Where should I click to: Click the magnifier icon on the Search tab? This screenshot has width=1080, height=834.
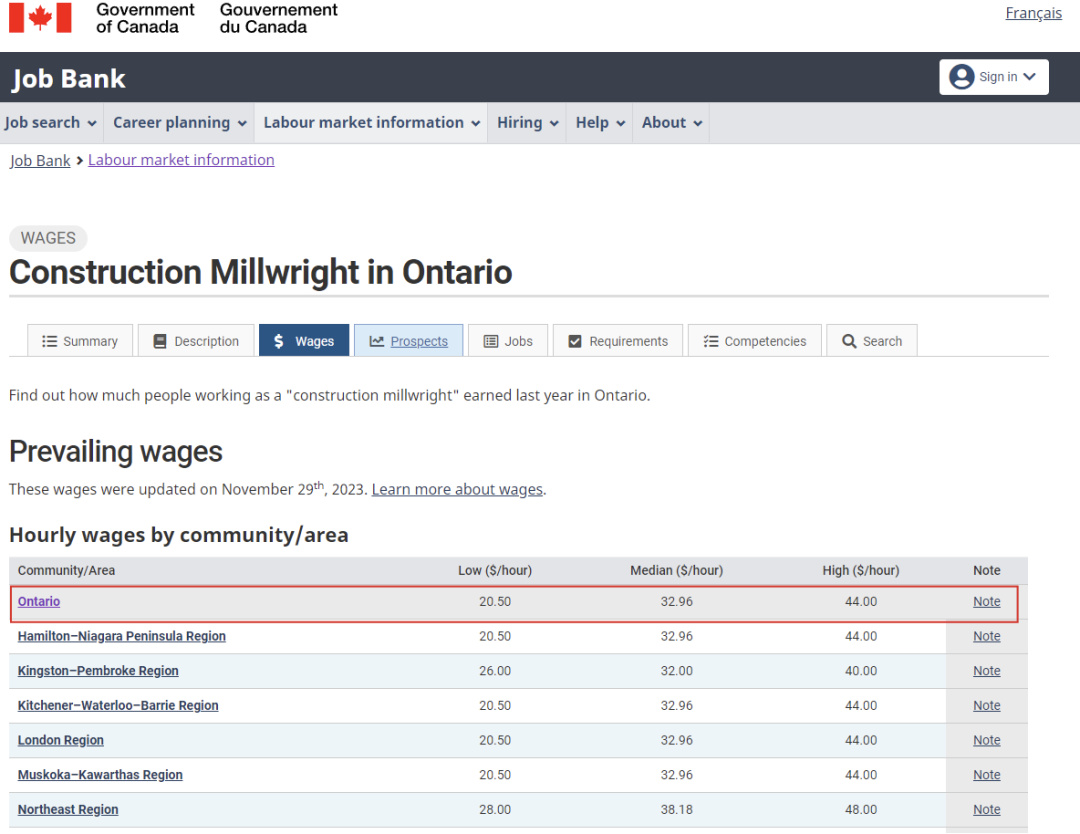click(849, 341)
